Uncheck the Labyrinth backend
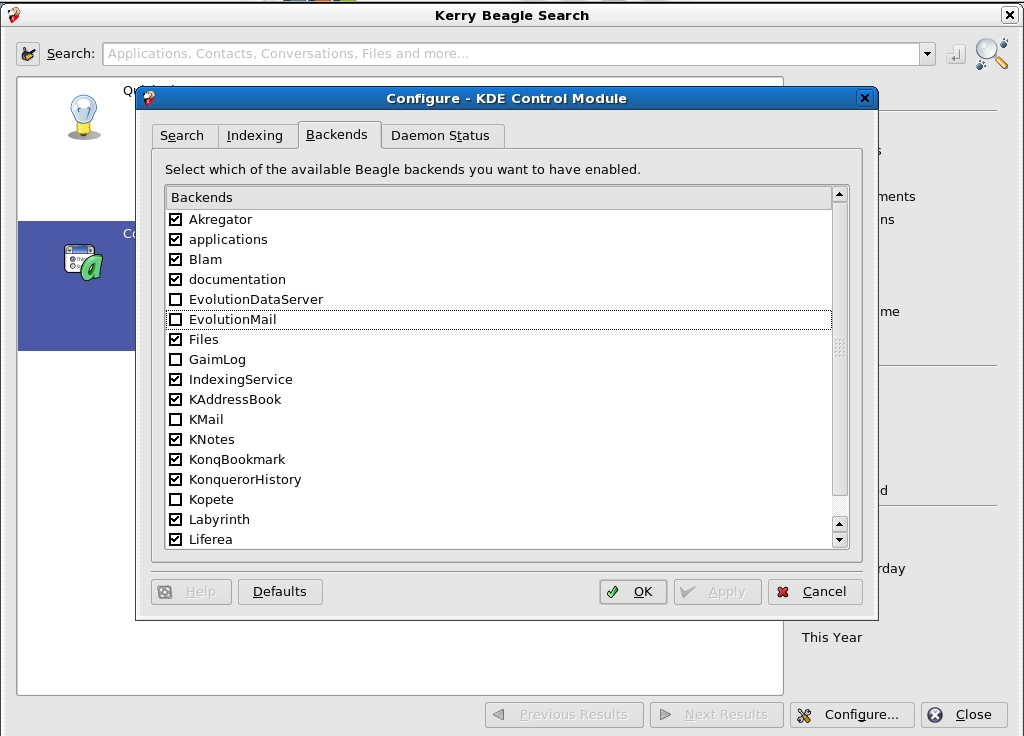The height and width of the screenshot is (736, 1024). point(175,519)
